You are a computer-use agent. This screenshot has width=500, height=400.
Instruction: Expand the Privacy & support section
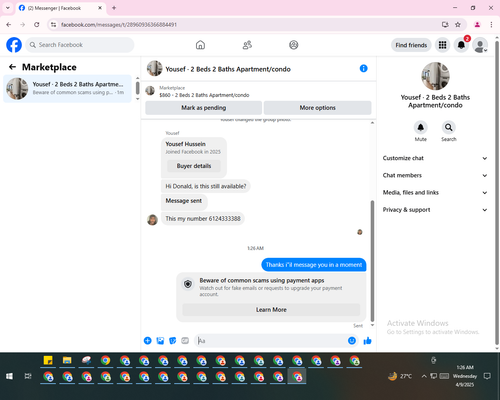point(435,210)
